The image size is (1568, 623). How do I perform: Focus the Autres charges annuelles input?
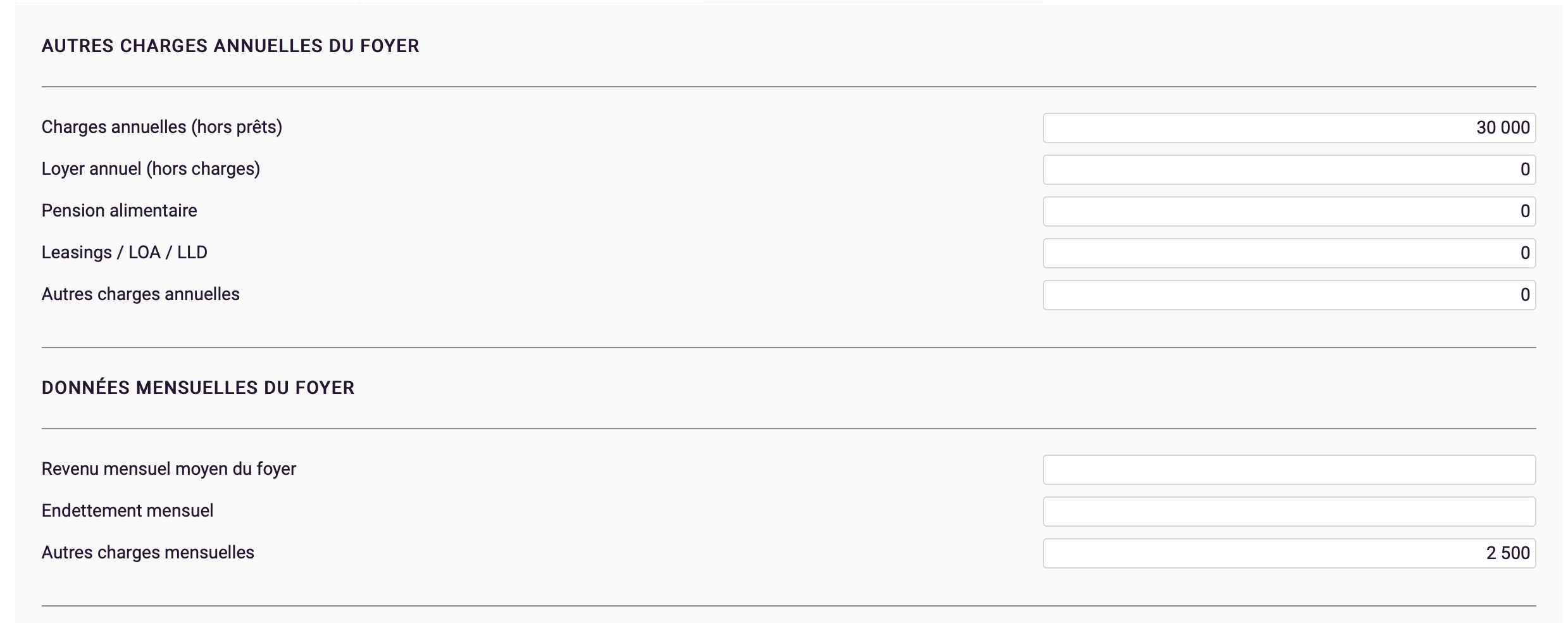point(1288,295)
